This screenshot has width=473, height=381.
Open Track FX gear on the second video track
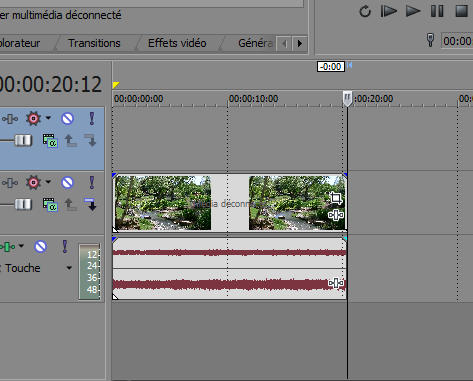click(33, 182)
